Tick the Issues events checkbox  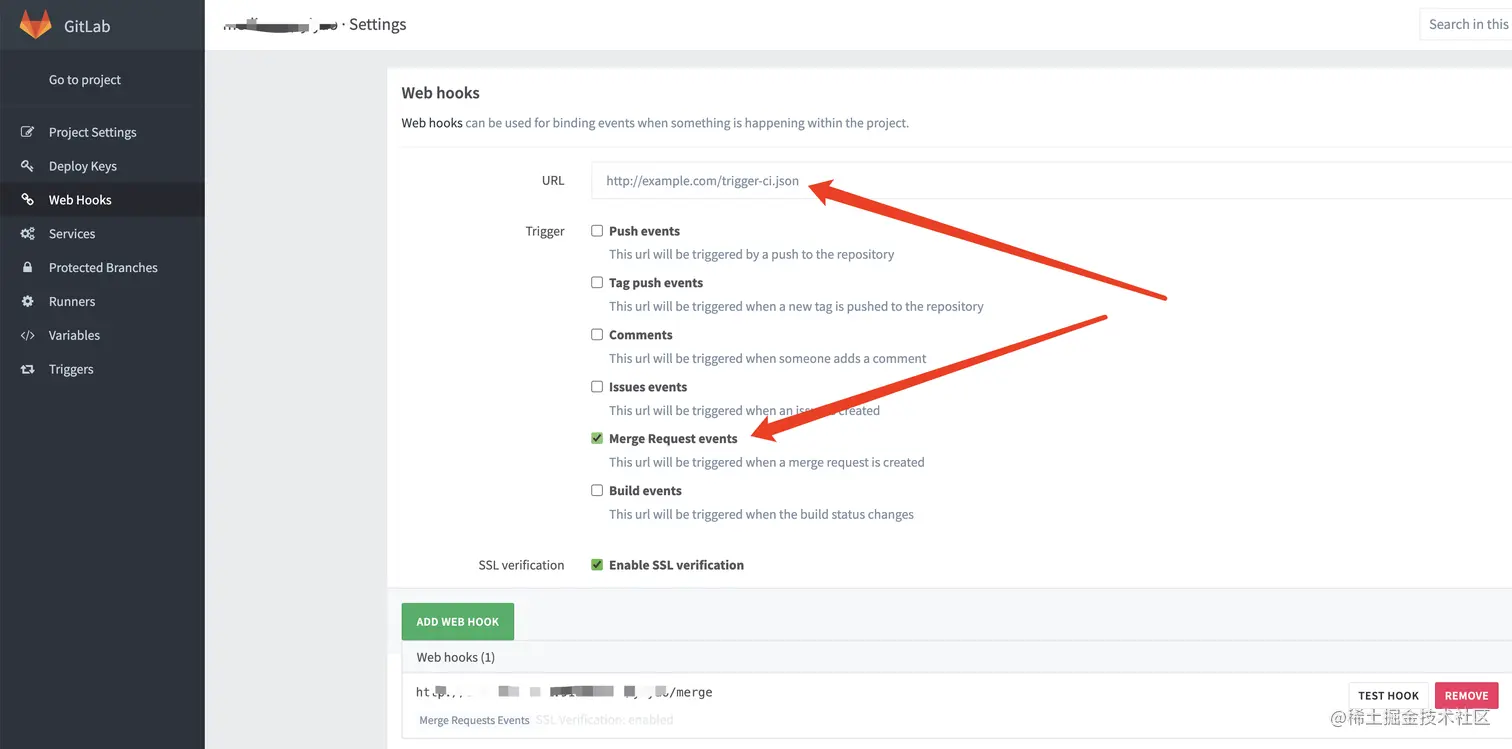click(x=597, y=386)
